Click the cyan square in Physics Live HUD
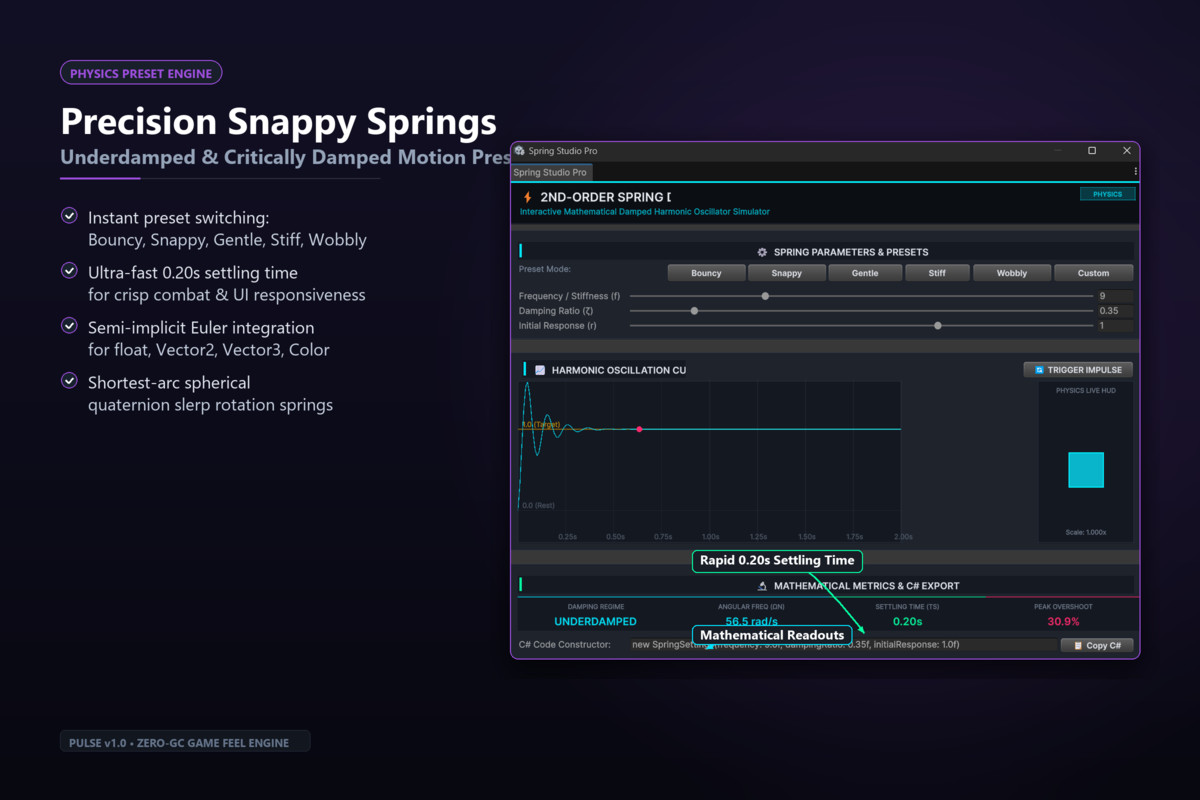The height and width of the screenshot is (800, 1200). [x=1086, y=470]
